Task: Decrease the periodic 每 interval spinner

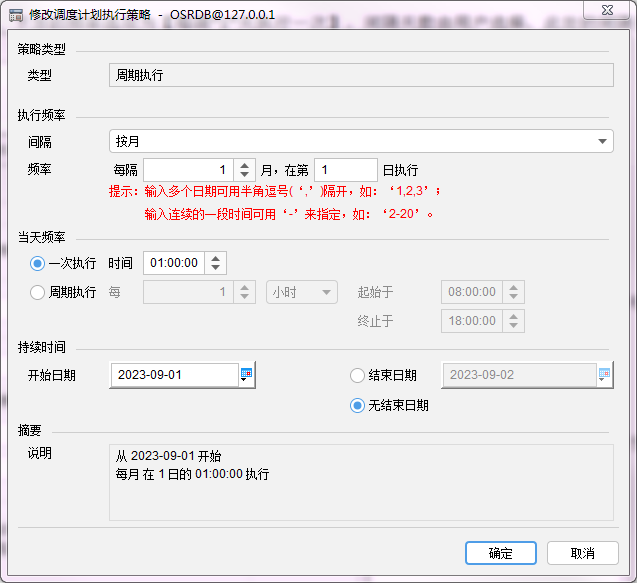Action: click(x=244, y=297)
